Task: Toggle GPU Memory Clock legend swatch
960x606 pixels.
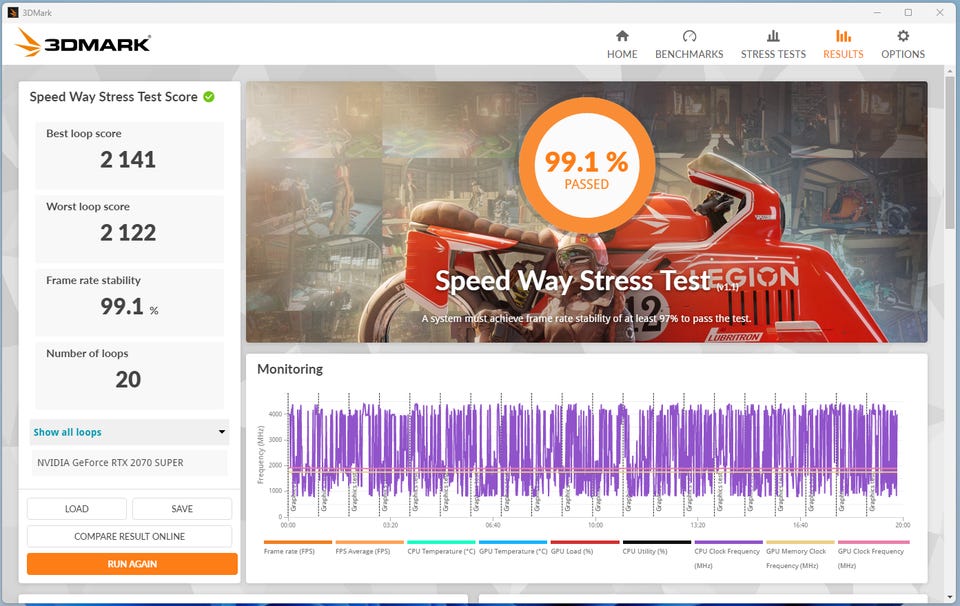Action: [800, 542]
